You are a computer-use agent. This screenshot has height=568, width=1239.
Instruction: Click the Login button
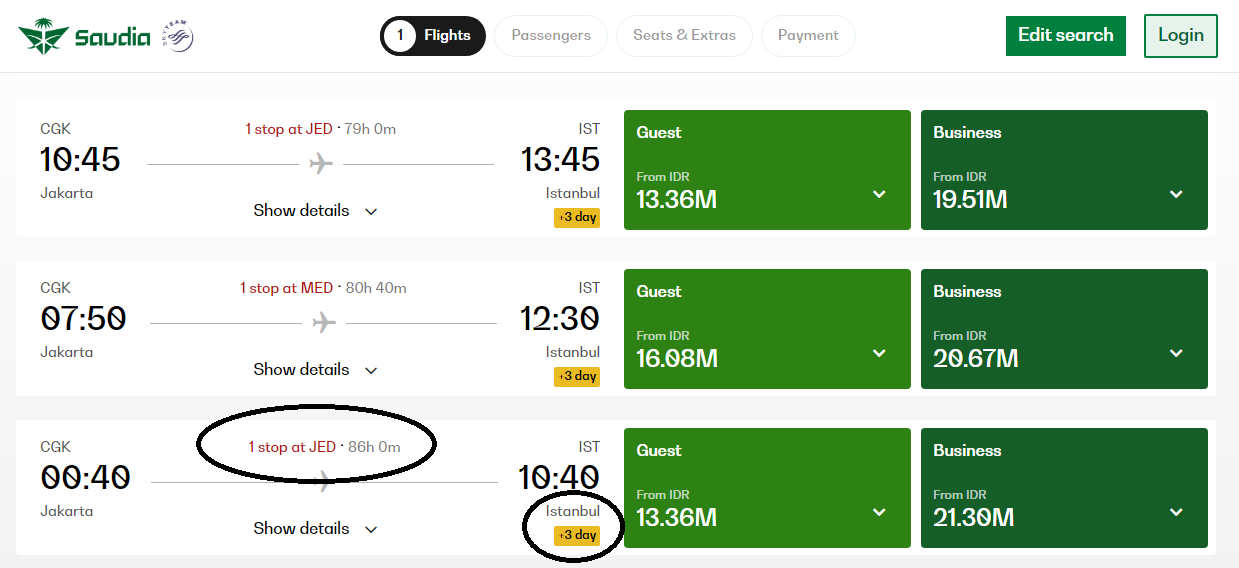(1180, 36)
